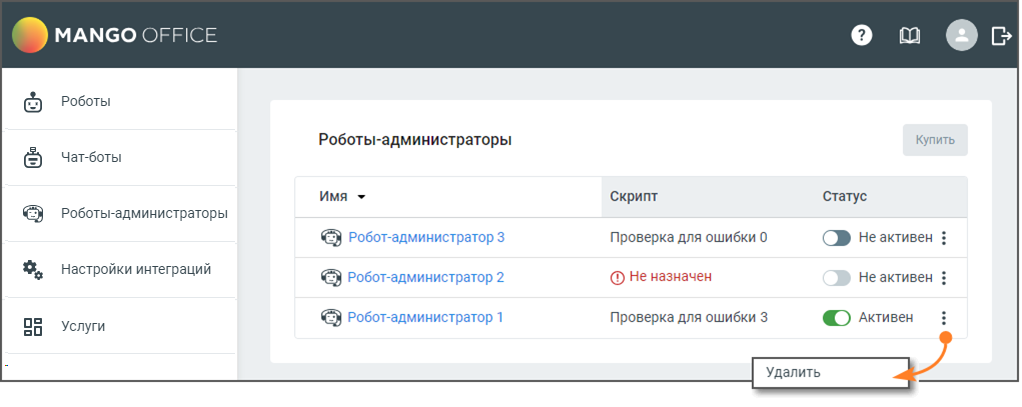Click the services icon beside Услуги
The width and height of the screenshot is (1022, 407).
click(33, 327)
